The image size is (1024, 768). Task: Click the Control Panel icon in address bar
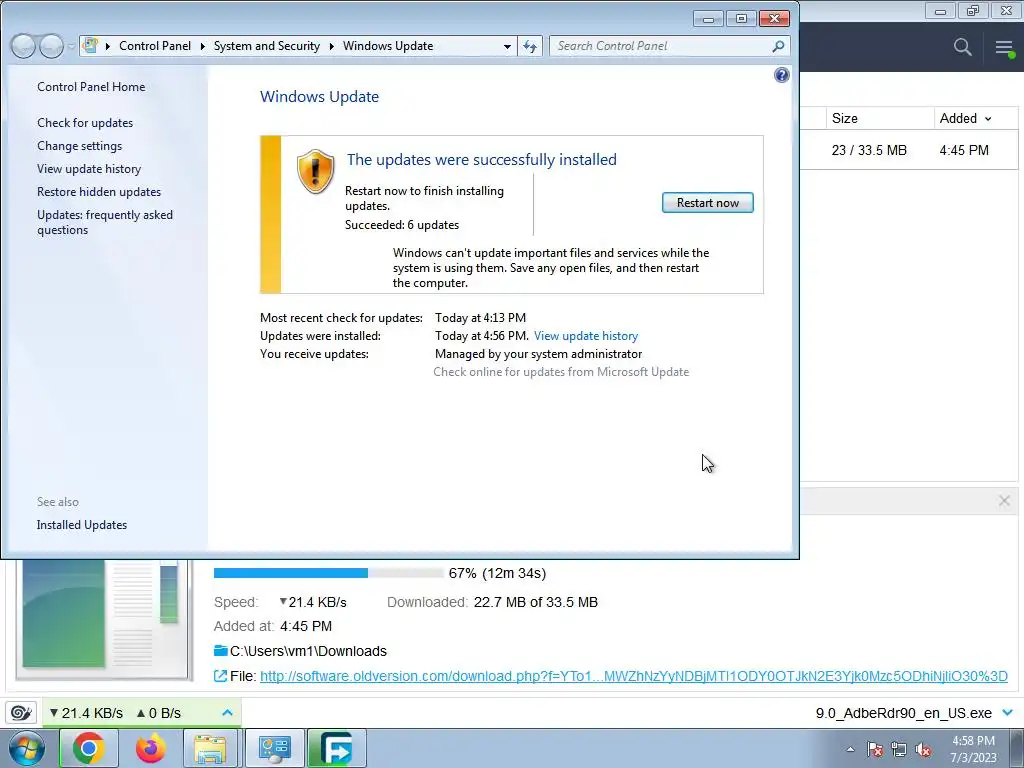pos(91,46)
